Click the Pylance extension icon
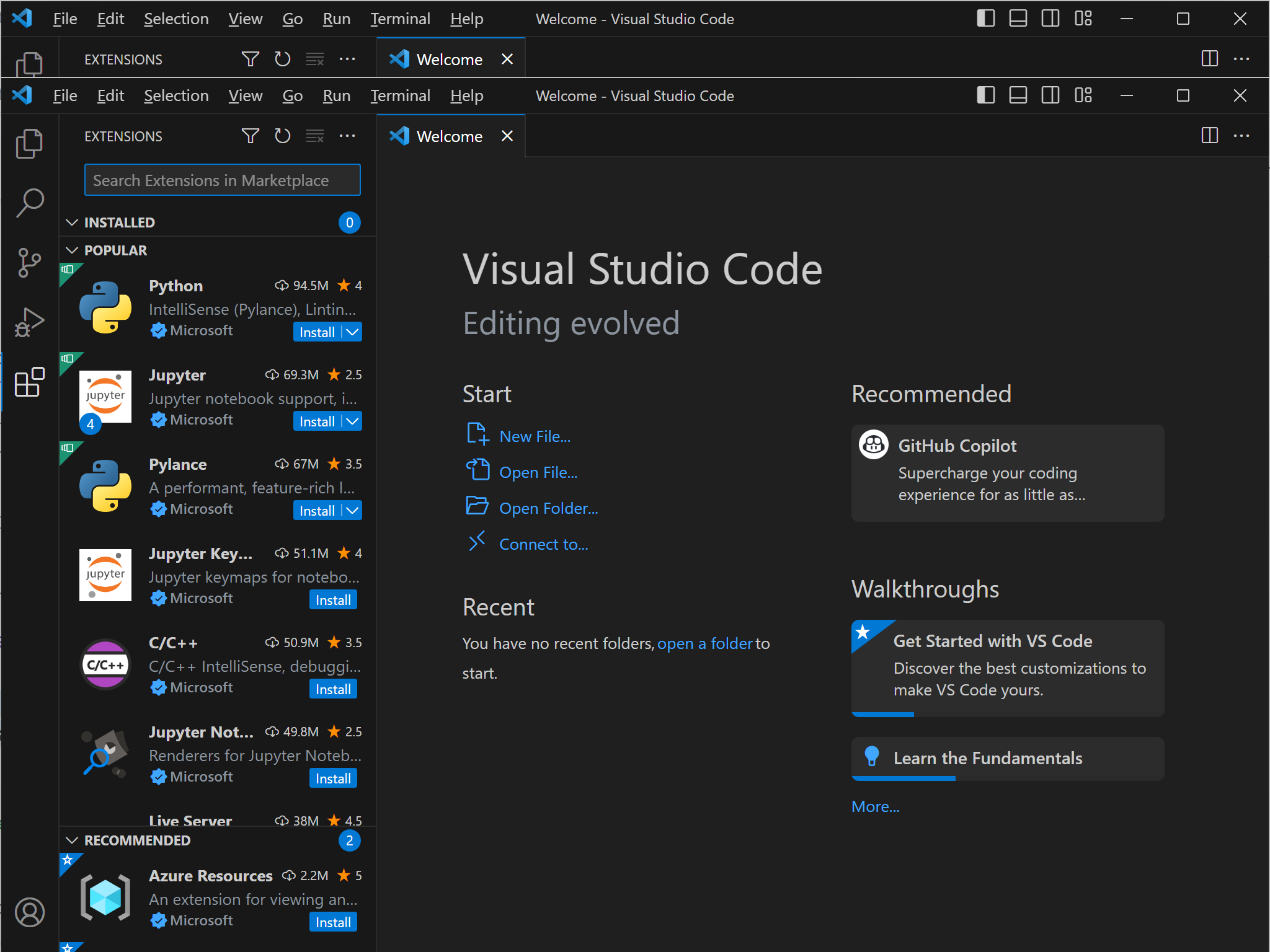Screen dimensions: 1270x952 click(105, 486)
